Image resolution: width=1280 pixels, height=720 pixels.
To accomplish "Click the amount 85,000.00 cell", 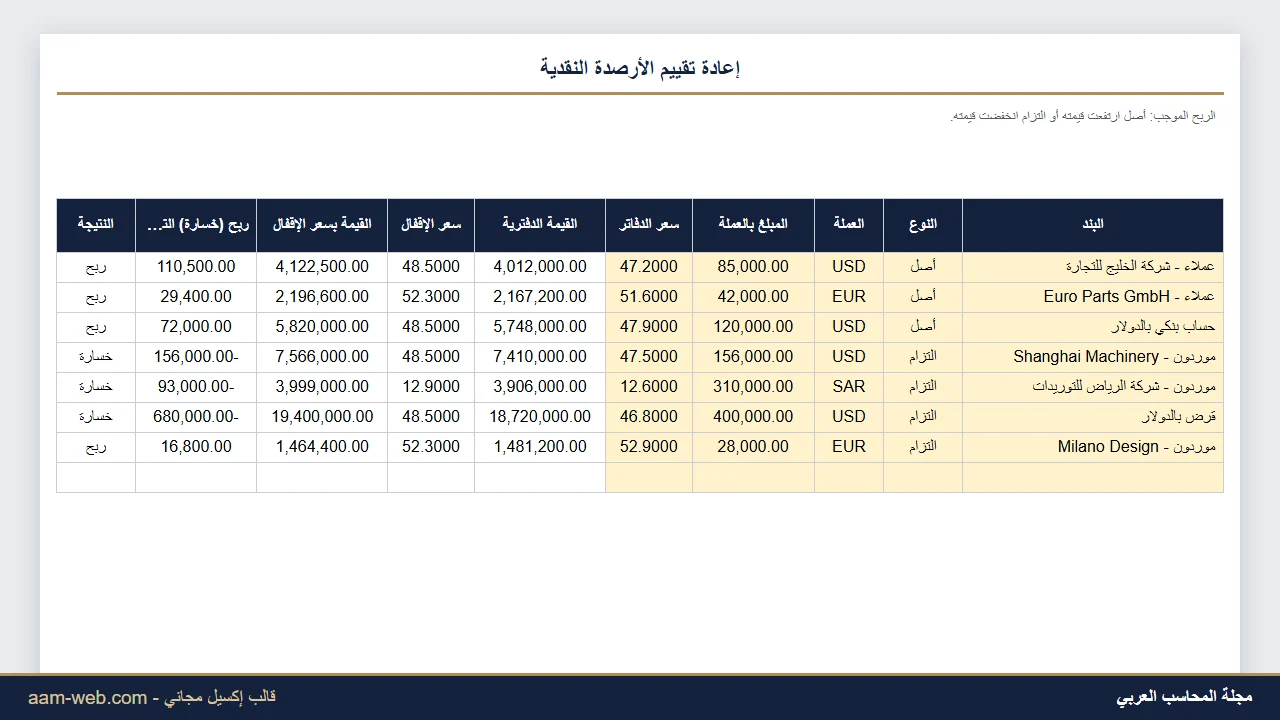I will (x=754, y=267).
